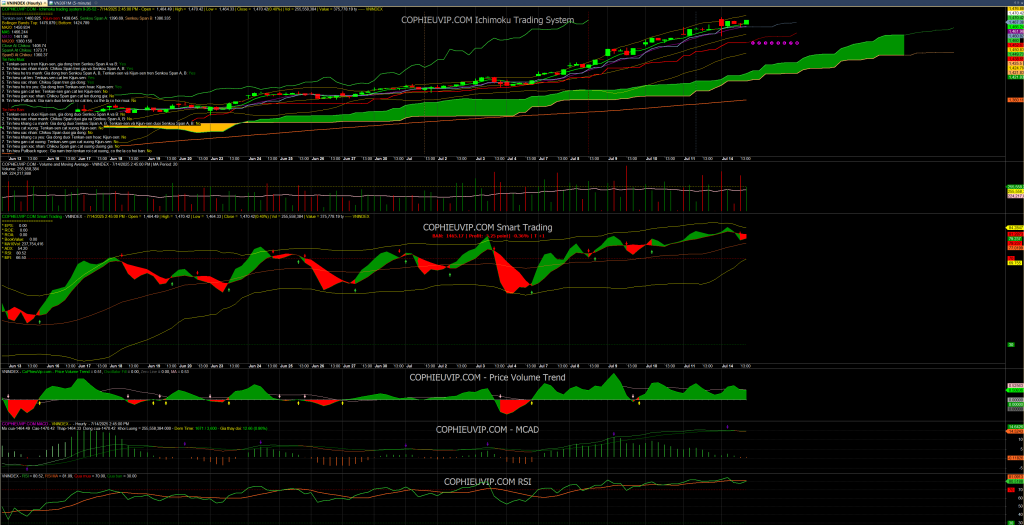The height and width of the screenshot is (525, 1024).
Task: Click the 'Jun 13' date label on Ichimoku time axis
Action: coord(17,158)
